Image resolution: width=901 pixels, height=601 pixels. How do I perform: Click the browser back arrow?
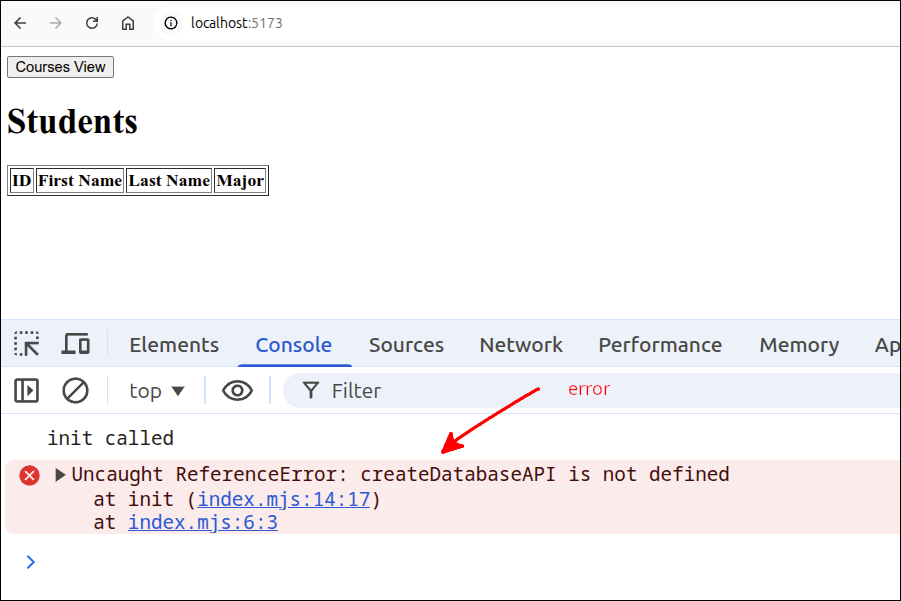pos(20,23)
